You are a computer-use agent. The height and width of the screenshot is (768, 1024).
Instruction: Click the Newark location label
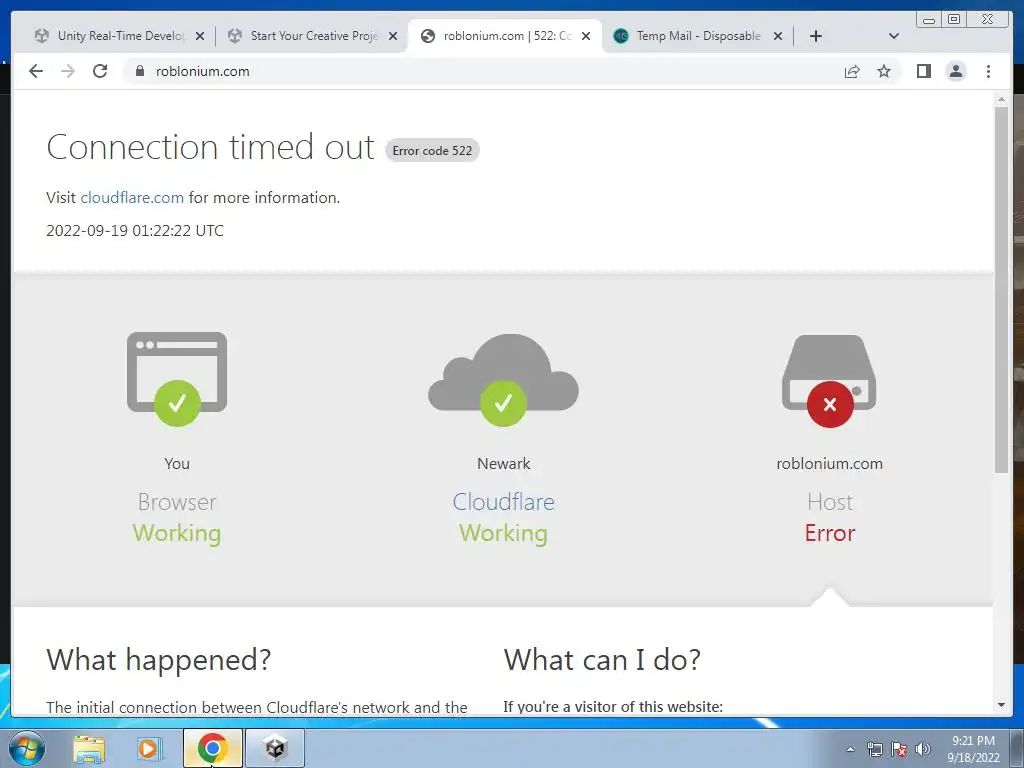pos(504,464)
